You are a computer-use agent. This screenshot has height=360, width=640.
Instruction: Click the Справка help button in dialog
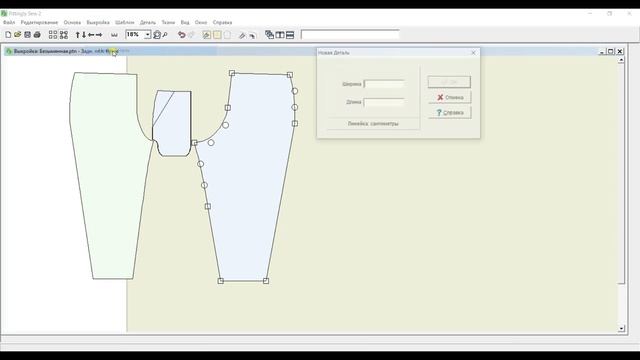tap(450, 113)
